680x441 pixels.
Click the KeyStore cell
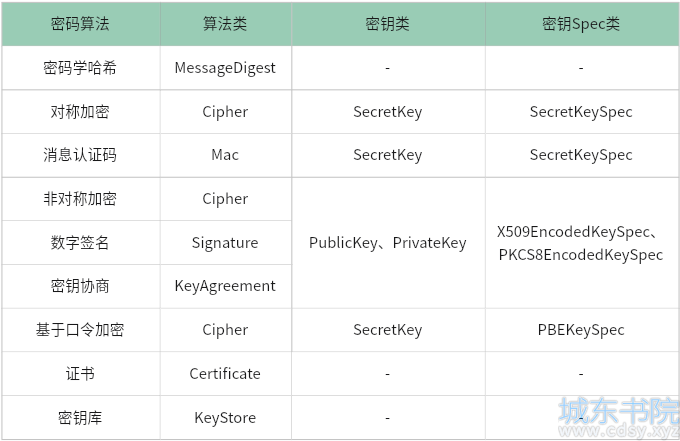[x=225, y=418]
